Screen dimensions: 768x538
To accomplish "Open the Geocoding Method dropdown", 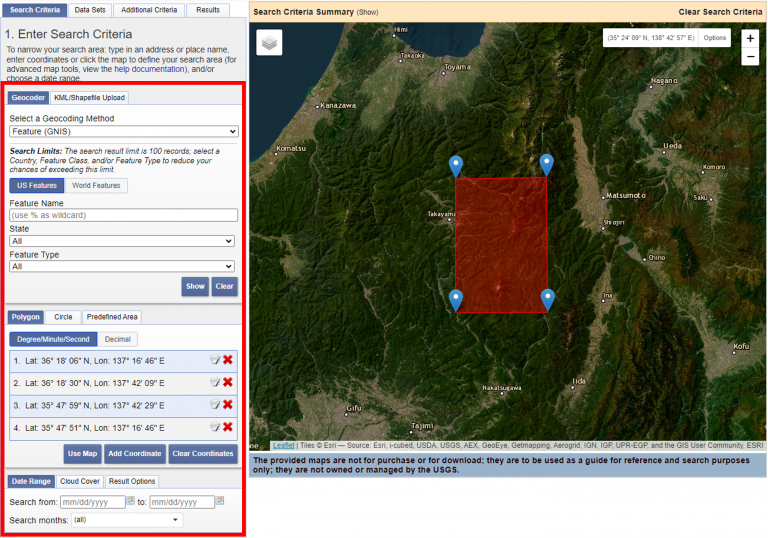I will pyautogui.click(x=124, y=131).
